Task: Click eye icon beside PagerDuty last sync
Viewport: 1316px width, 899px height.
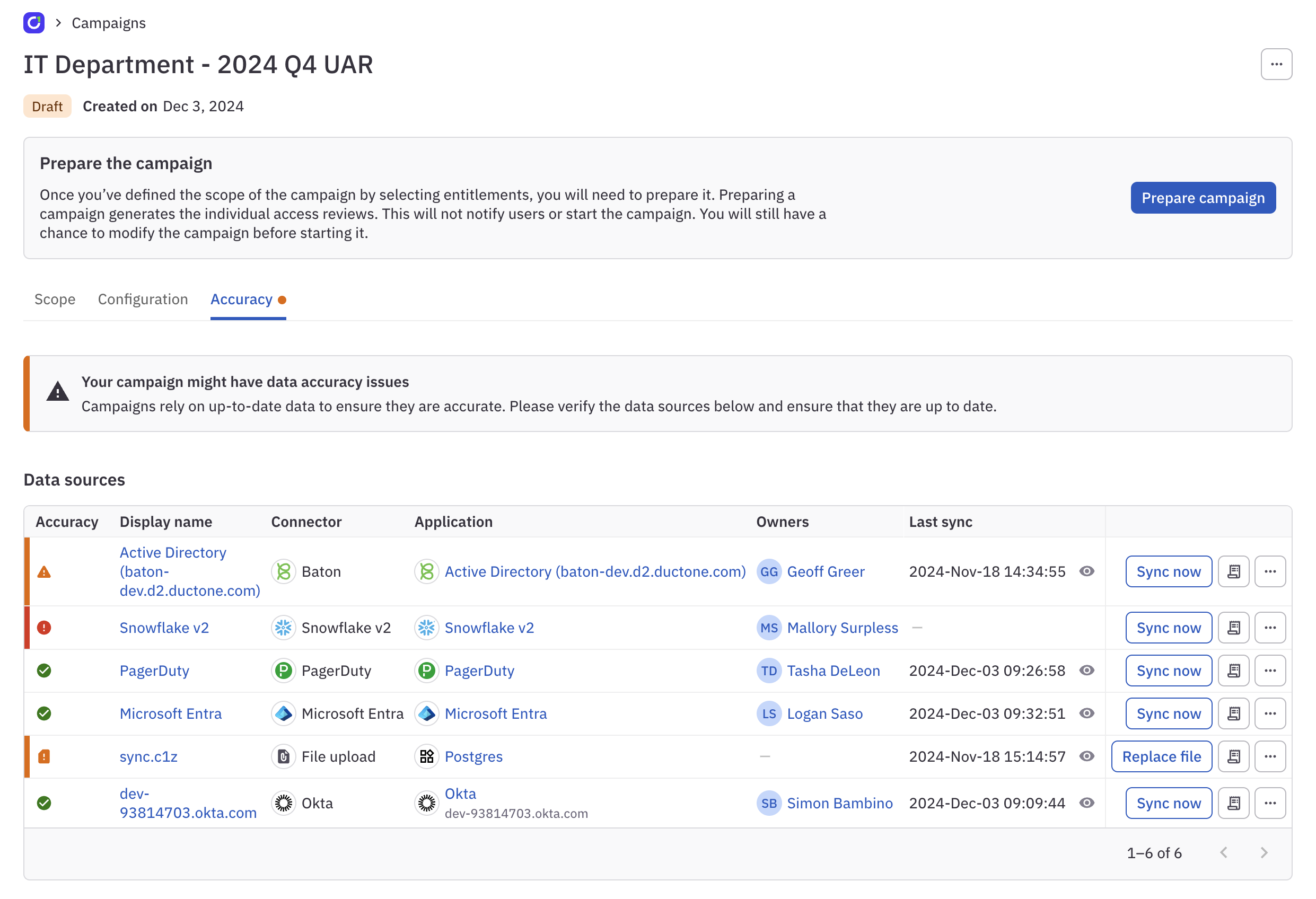Action: [x=1086, y=671]
